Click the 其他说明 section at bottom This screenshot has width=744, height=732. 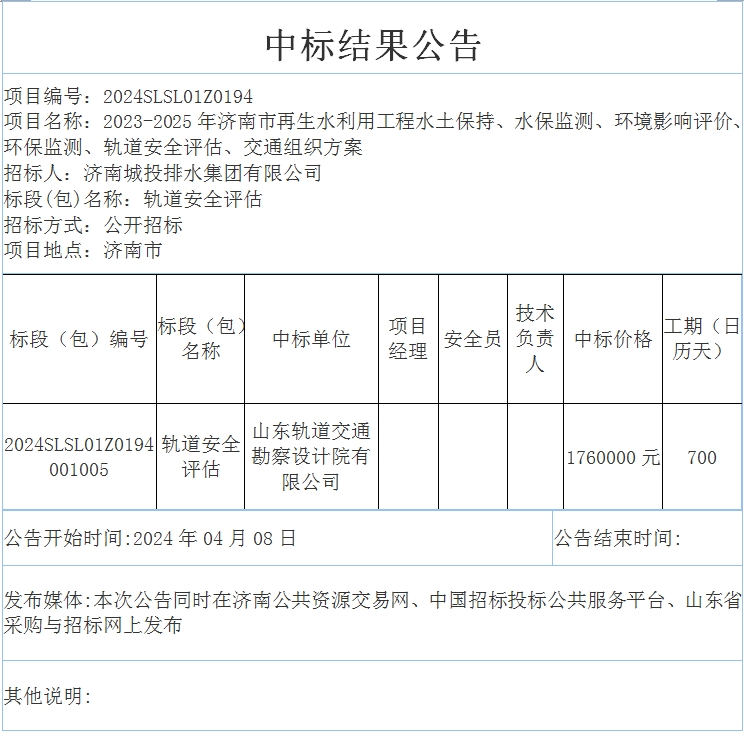click(48, 696)
